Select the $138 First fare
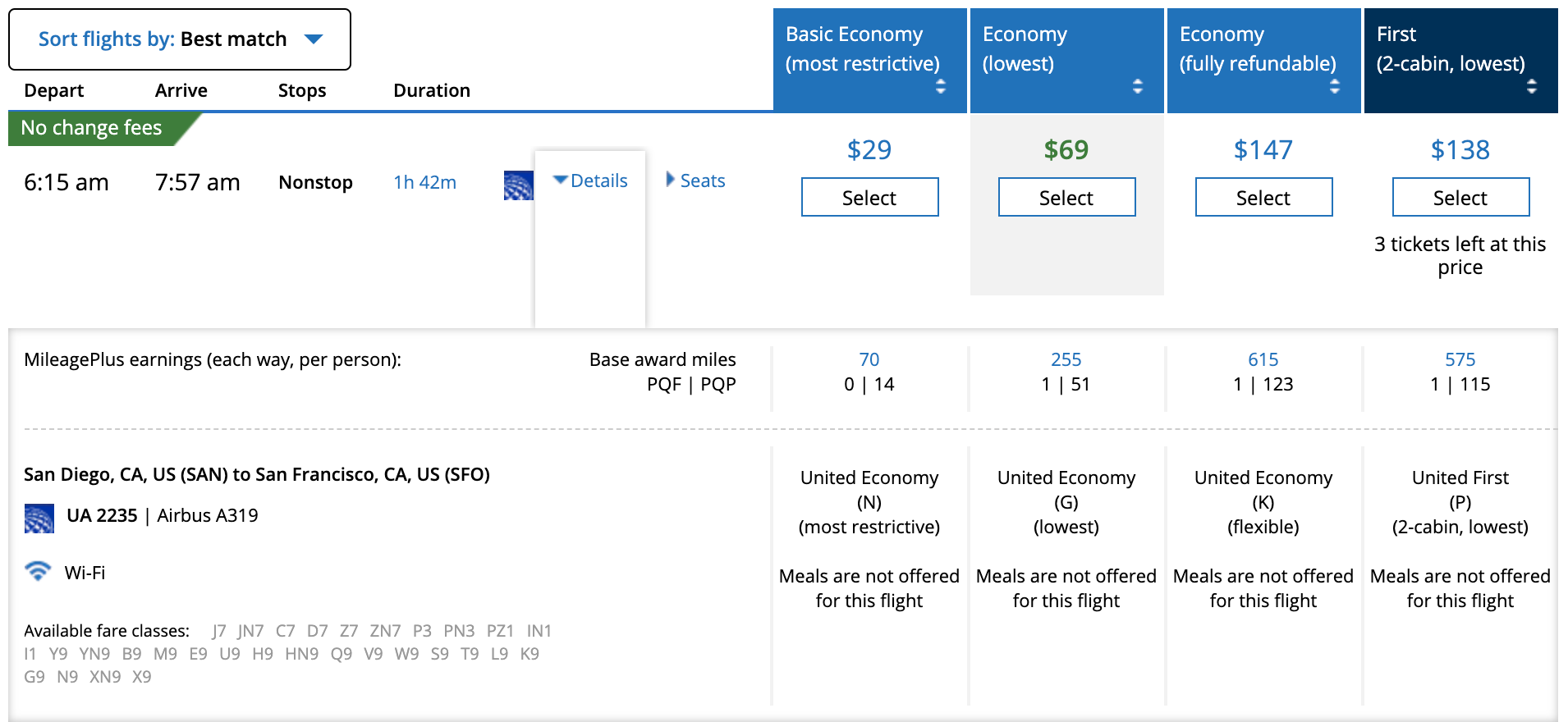Image resolution: width=1568 pixels, height=722 pixels. (x=1460, y=198)
